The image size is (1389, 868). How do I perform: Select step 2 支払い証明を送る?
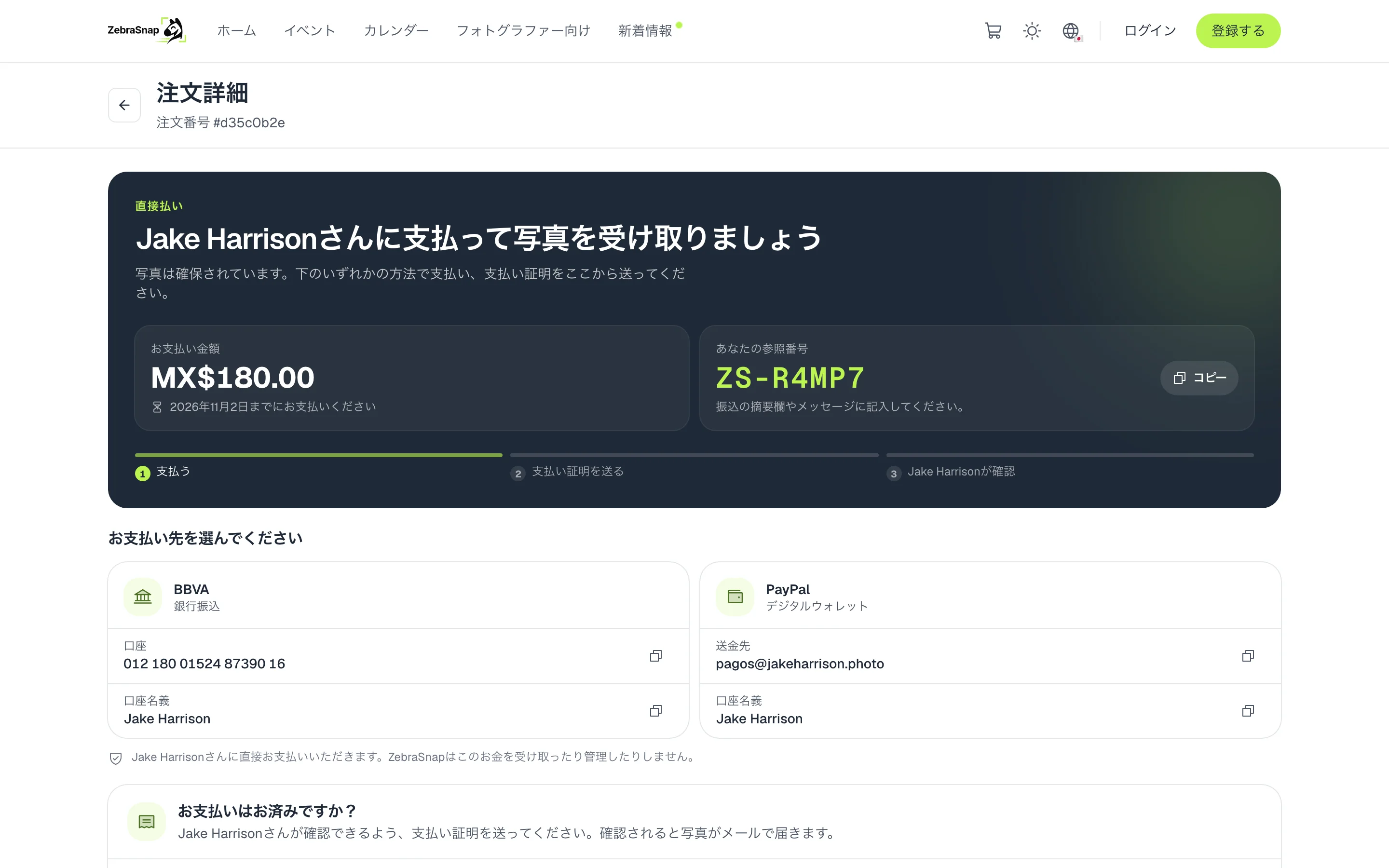[x=567, y=473]
